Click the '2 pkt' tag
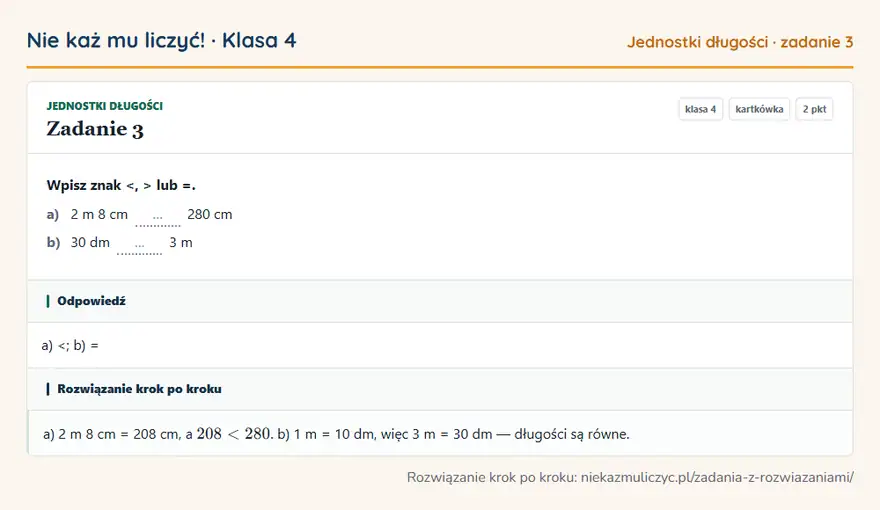The height and width of the screenshot is (510, 880). (814, 109)
